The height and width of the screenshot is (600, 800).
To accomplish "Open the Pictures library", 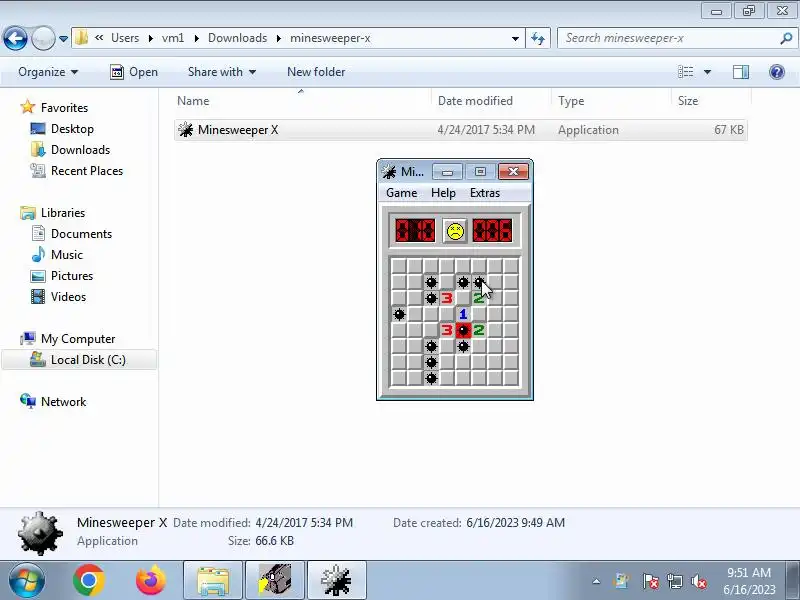I will pyautogui.click(x=72, y=276).
